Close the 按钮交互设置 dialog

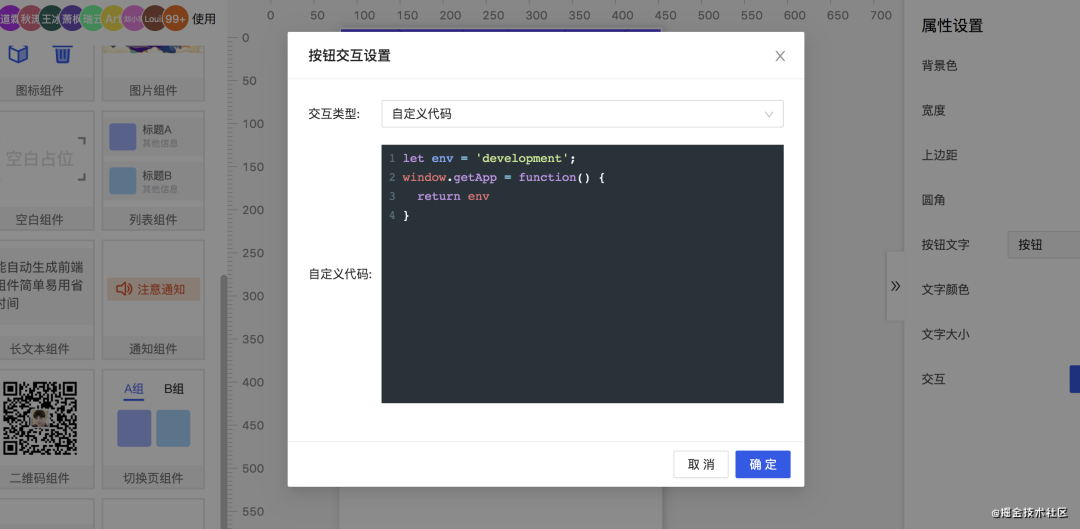(780, 56)
